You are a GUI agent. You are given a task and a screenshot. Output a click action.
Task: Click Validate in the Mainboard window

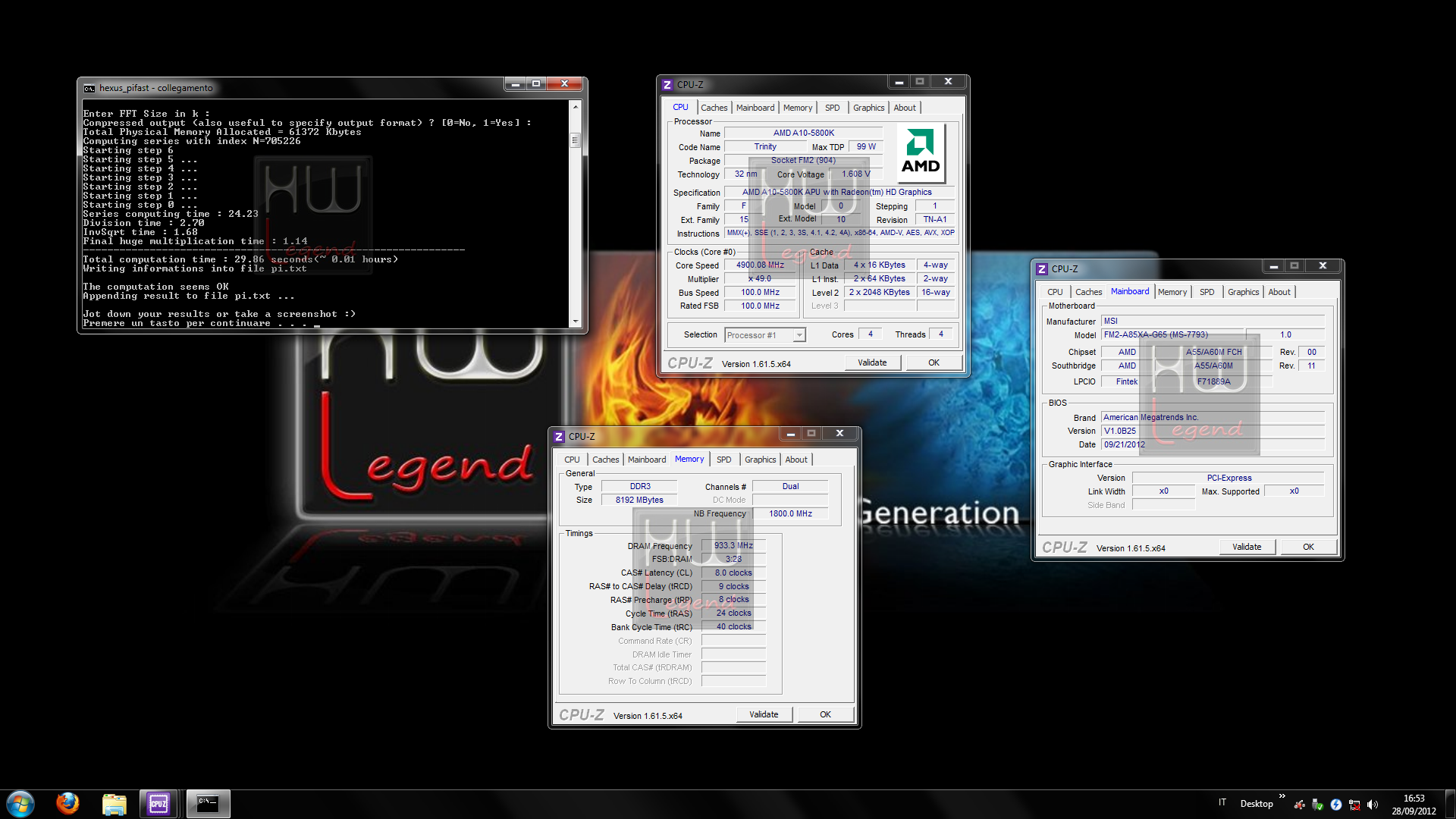click(x=1247, y=547)
